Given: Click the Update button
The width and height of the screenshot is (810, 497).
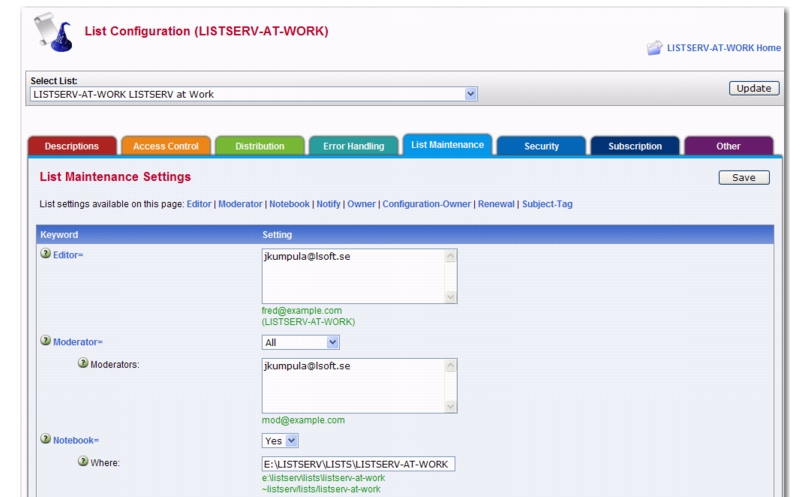Looking at the screenshot, I should coord(754,88).
